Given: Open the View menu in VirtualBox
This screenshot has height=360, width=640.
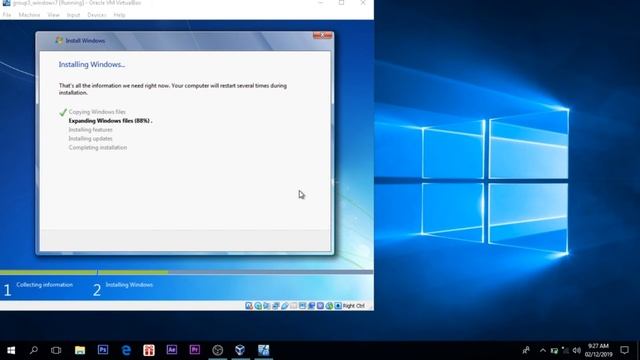Looking at the screenshot, I should (53, 15).
